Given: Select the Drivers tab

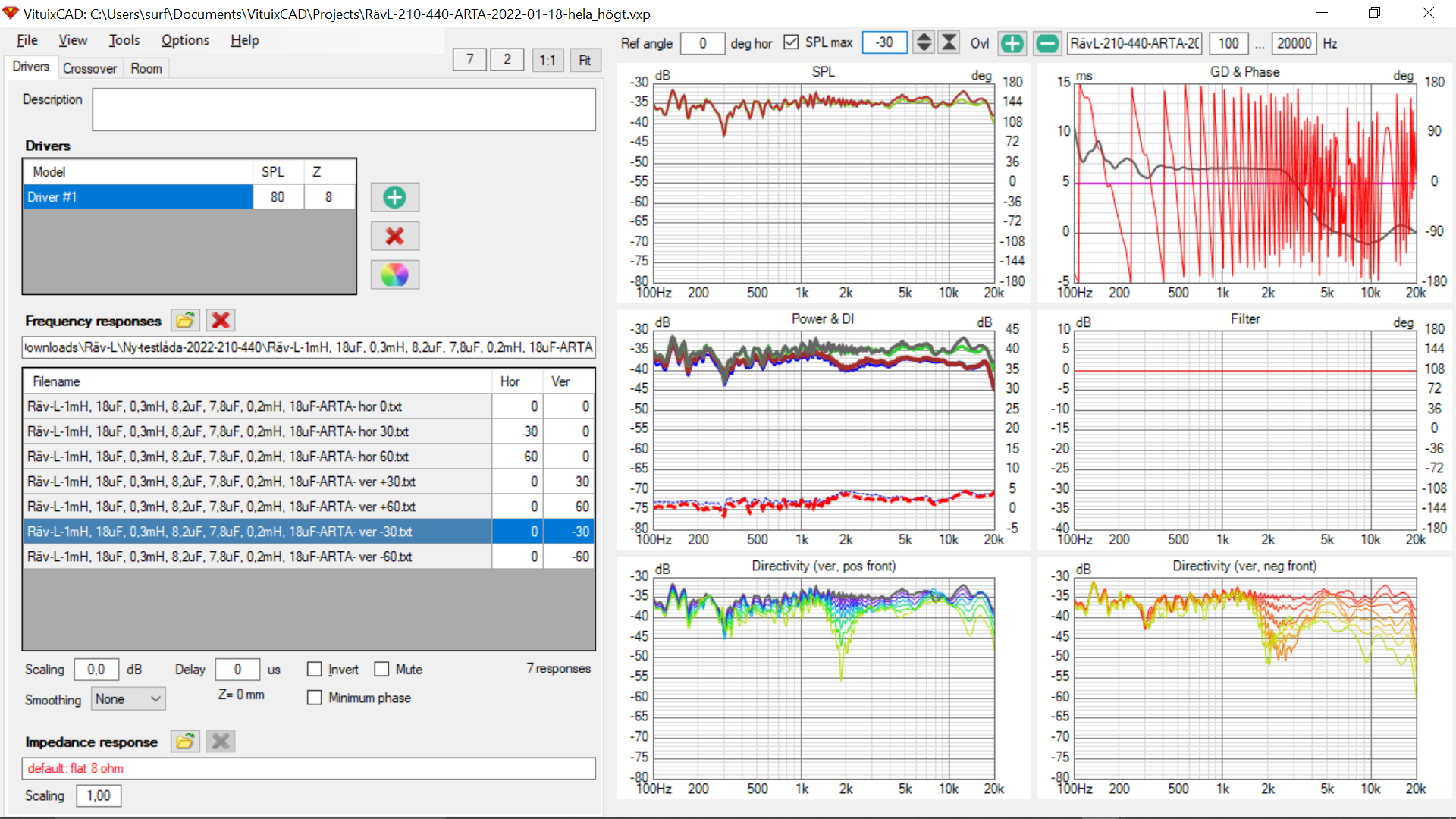Looking at the screenshot, I should click(30, 67).
